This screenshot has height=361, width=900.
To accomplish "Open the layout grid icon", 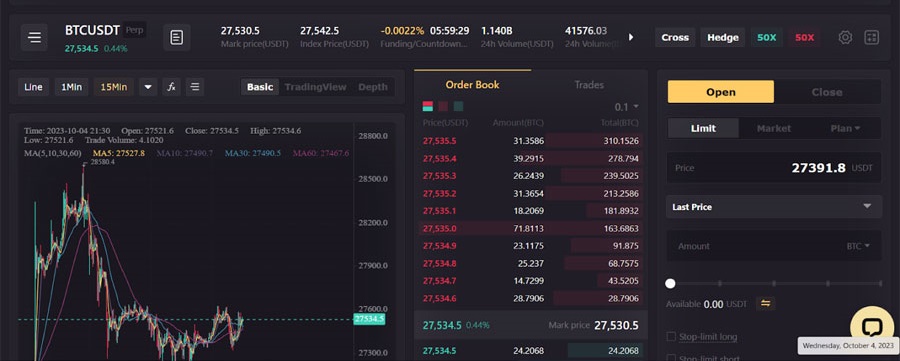I will click(871, 37).
